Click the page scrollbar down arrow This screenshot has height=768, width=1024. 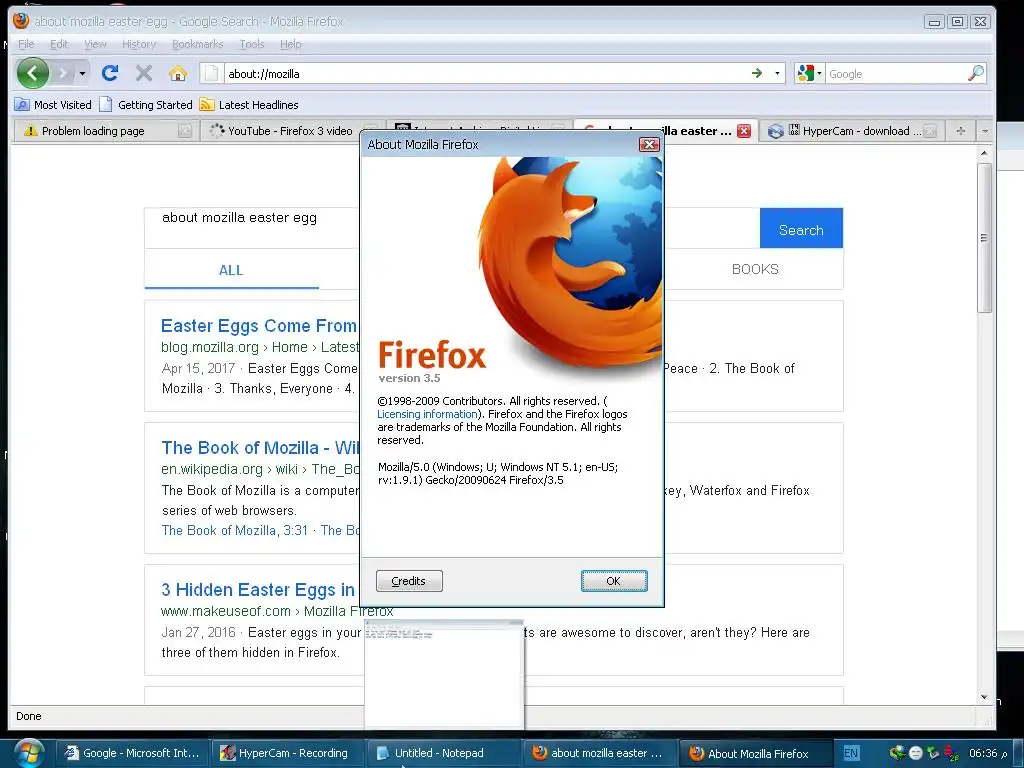pyautogui.click(x=984, y=697)
